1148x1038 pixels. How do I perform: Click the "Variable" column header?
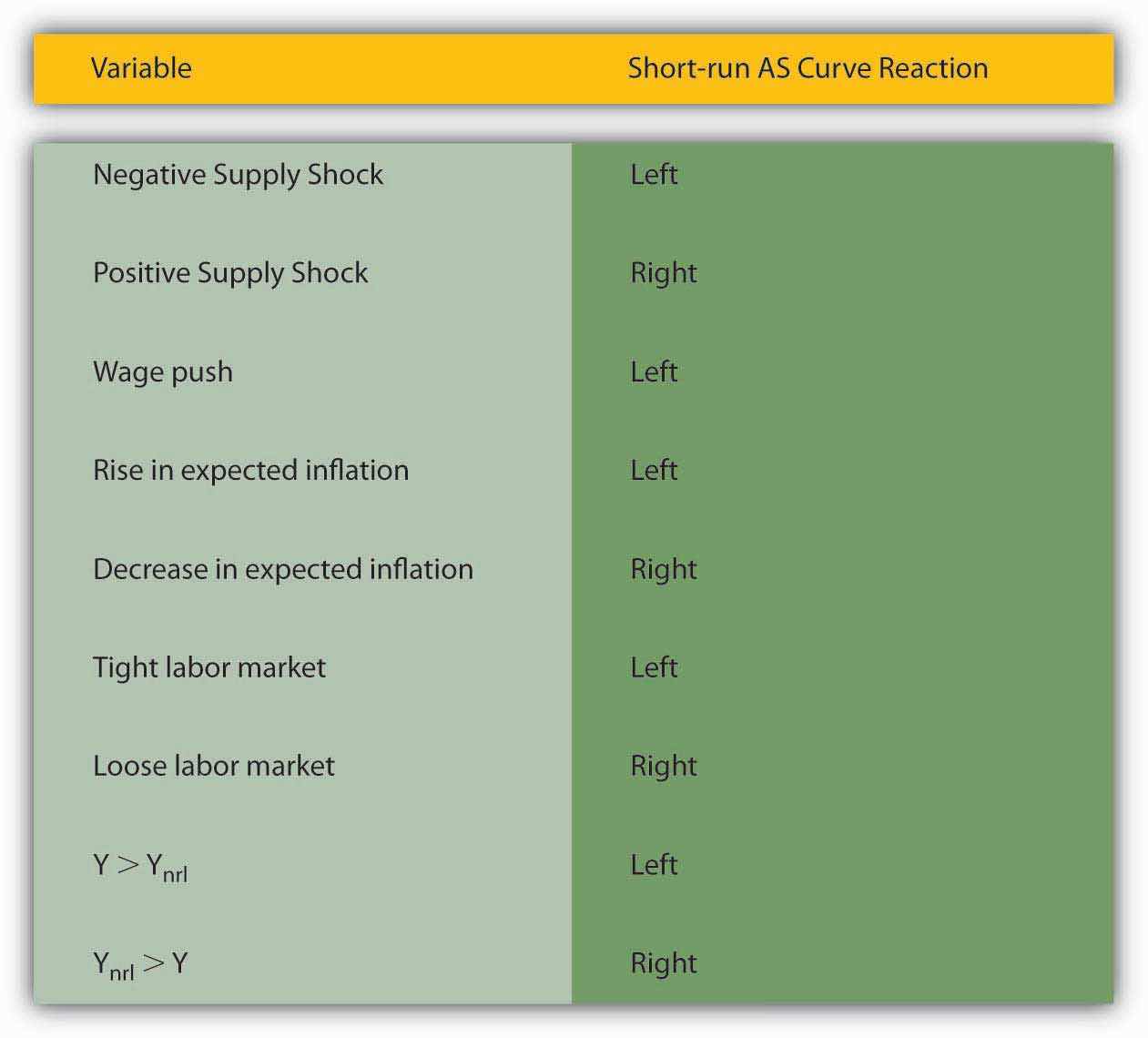click(x=141, y=68)
